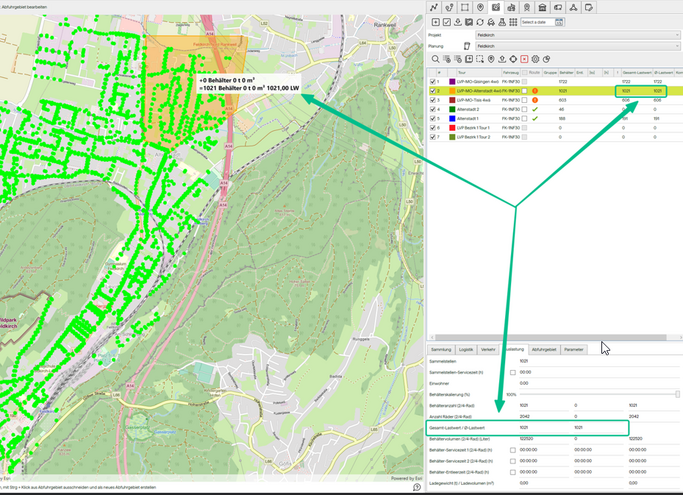Click the save map icon

pyautogui.click(x=469, y=22)
